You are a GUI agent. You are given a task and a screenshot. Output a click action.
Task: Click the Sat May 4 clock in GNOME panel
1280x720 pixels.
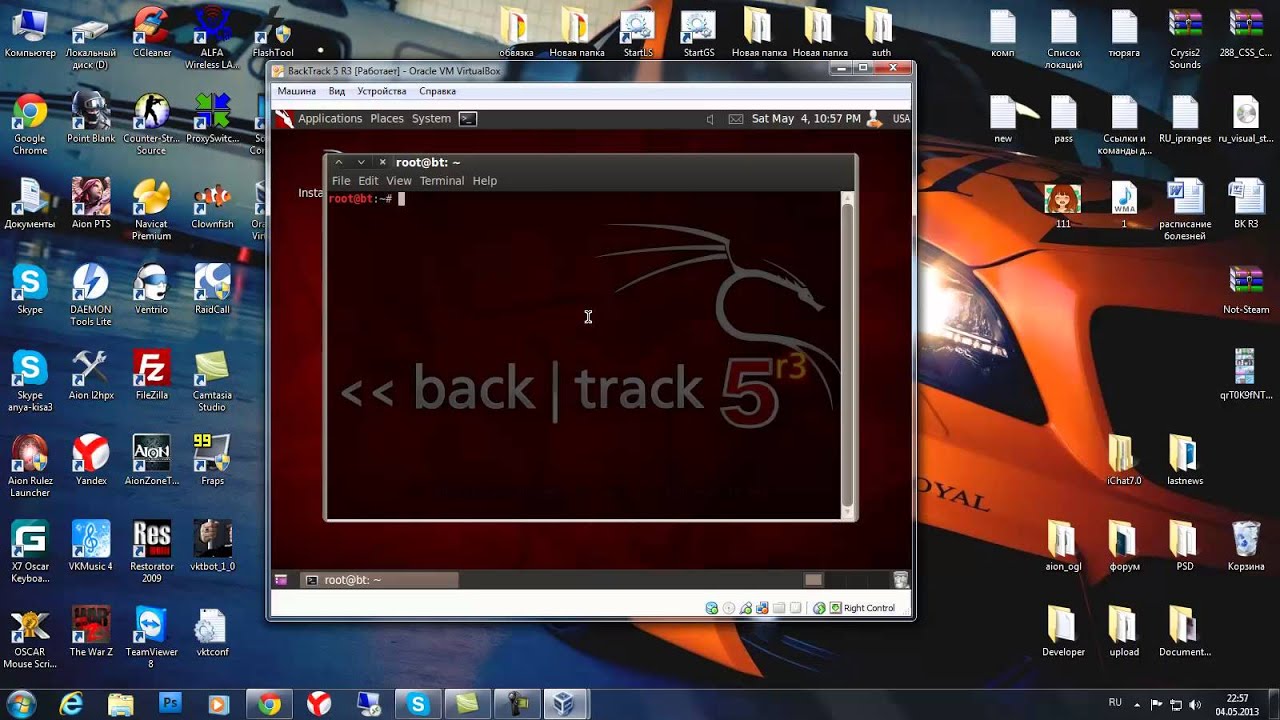coord(806,118)
